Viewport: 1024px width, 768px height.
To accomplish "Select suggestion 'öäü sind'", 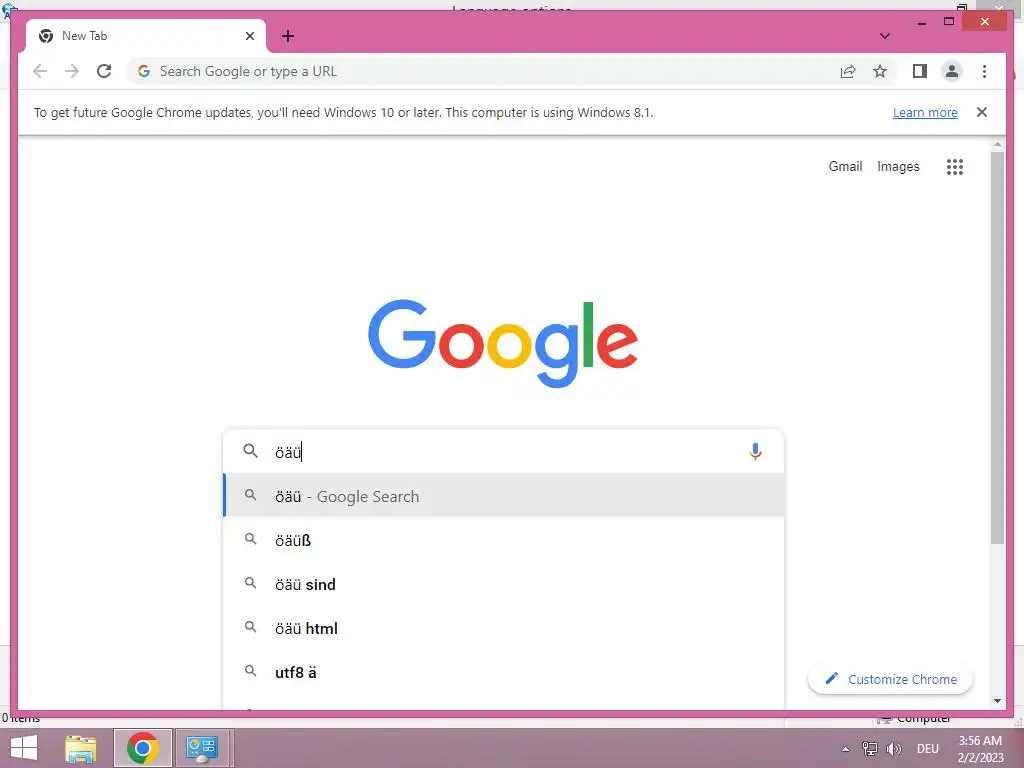I will 504,584.
